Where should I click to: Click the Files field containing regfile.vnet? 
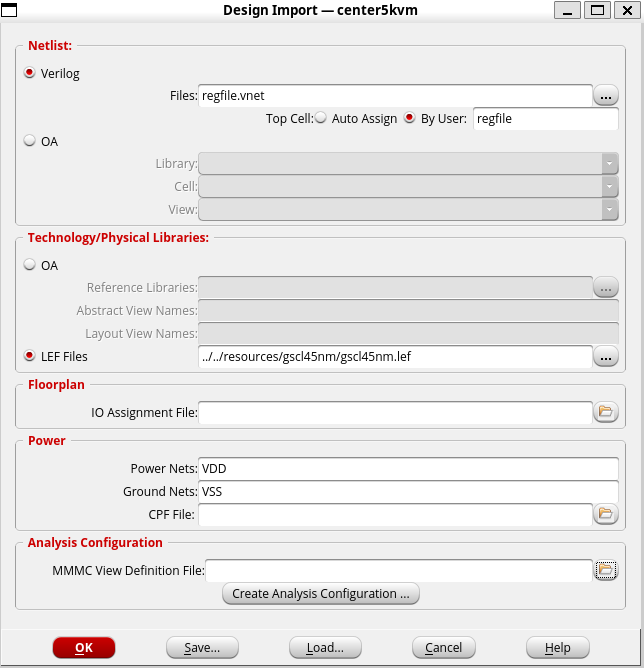click(395, 95)
